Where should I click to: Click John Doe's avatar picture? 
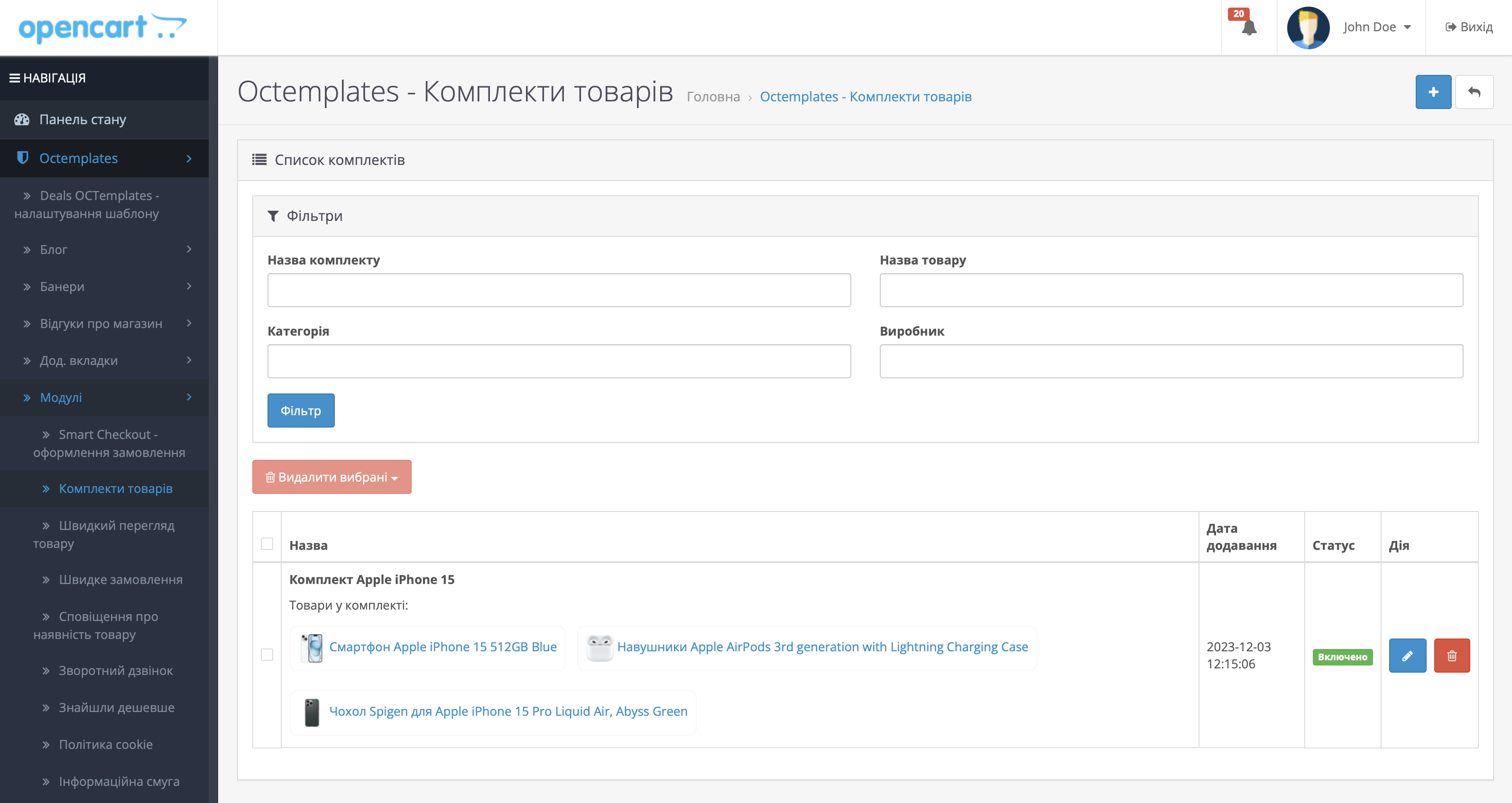(1308, 27)
